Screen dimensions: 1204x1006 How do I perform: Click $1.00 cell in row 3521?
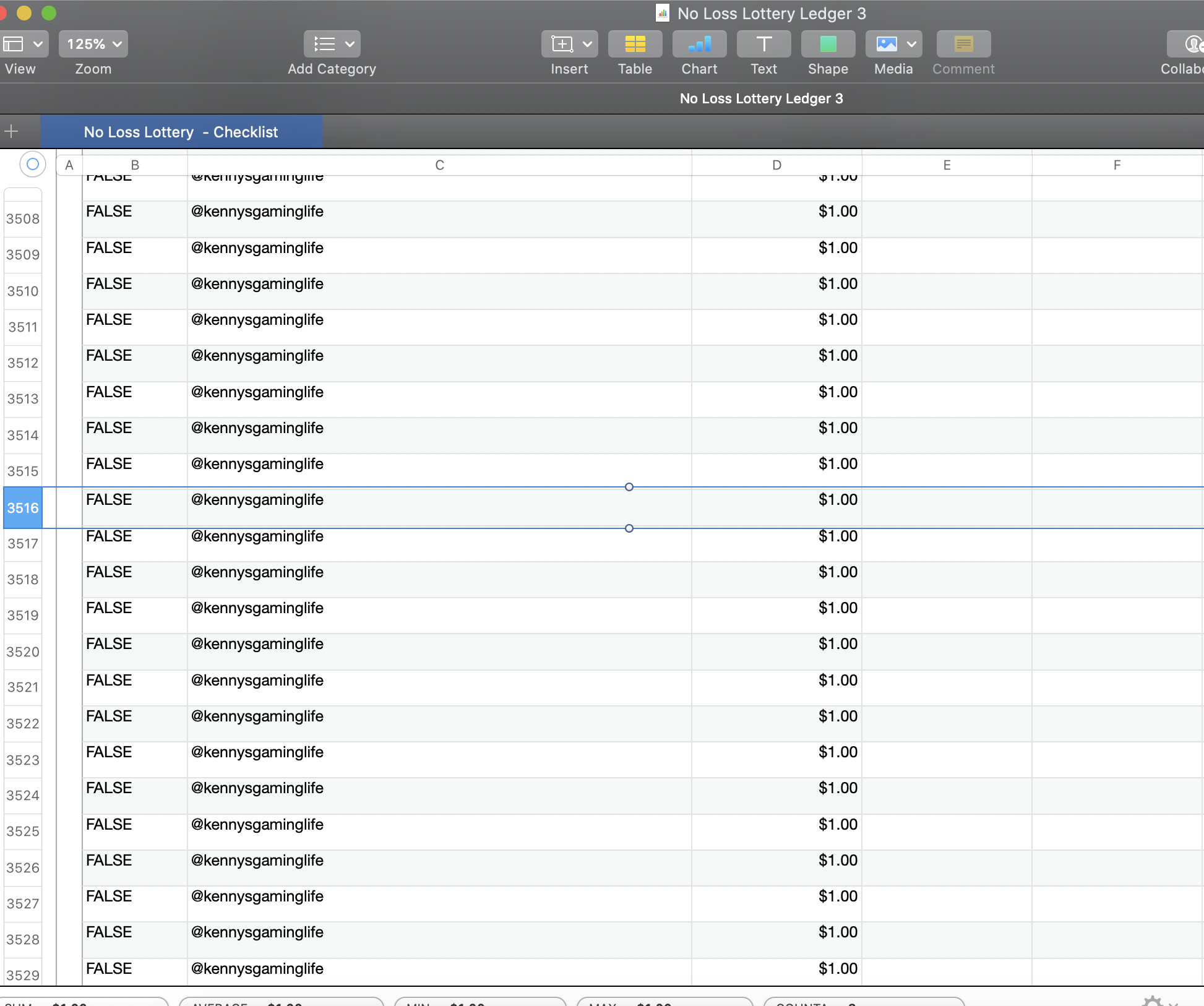pos(776,688)
